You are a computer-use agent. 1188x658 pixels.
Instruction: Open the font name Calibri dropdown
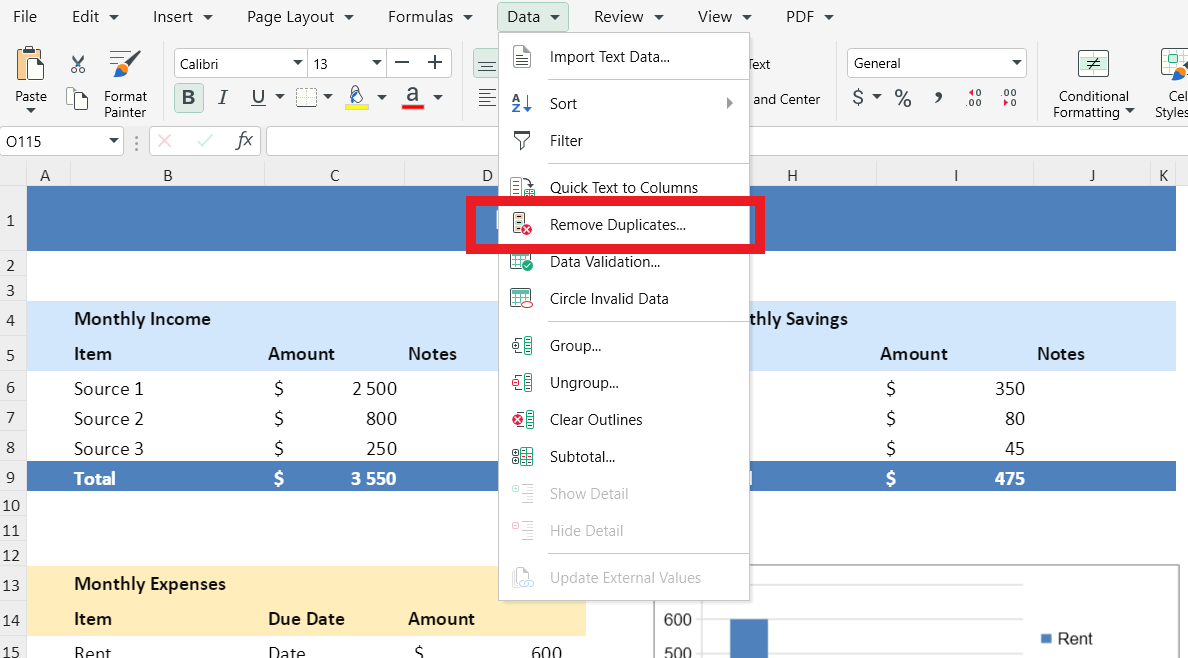tap(298, 63)
